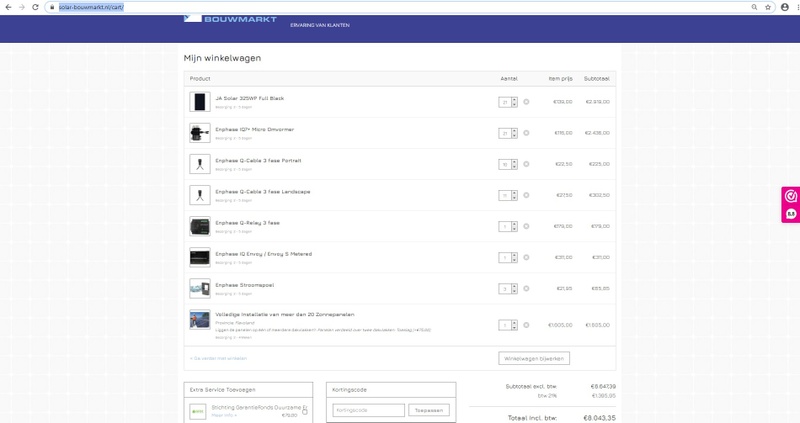The height and width of the screenshot is (423, 800).
Task: Increase quantity of JA Solar 325WP panels
Action: 514,99
